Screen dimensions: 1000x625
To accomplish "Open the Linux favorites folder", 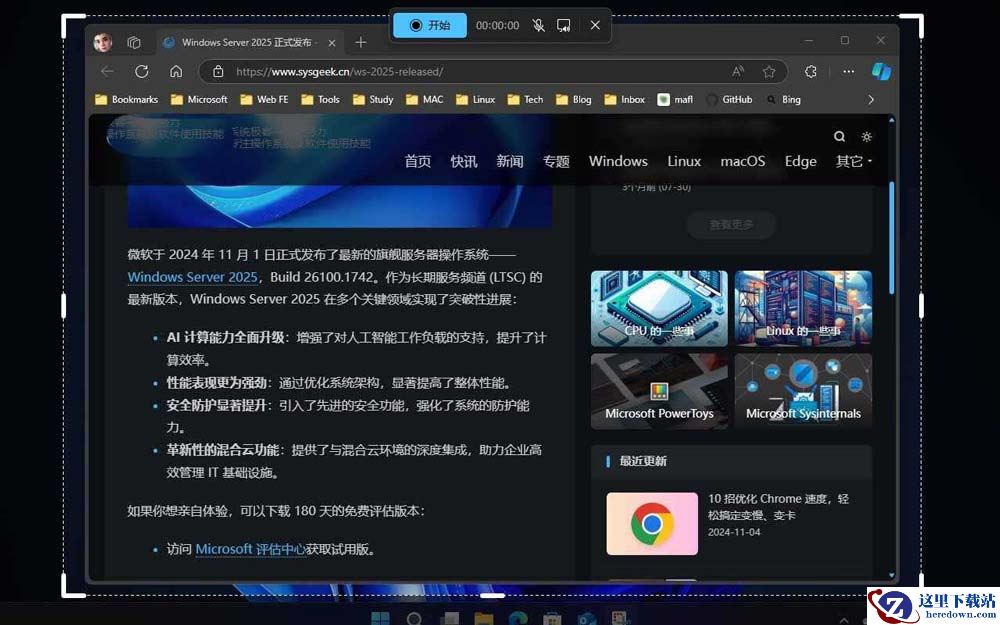I will [475, 99].
